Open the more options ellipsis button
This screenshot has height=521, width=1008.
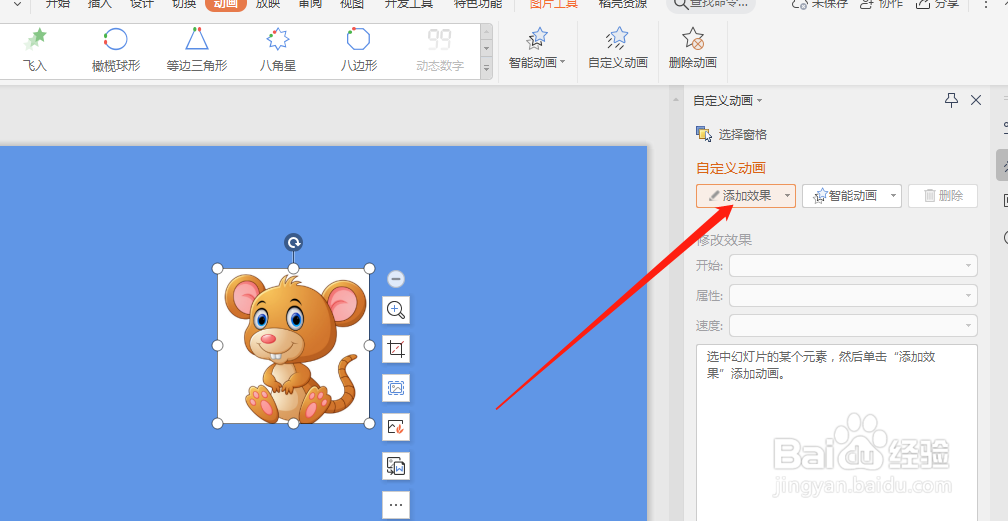[x=396, y=504]
